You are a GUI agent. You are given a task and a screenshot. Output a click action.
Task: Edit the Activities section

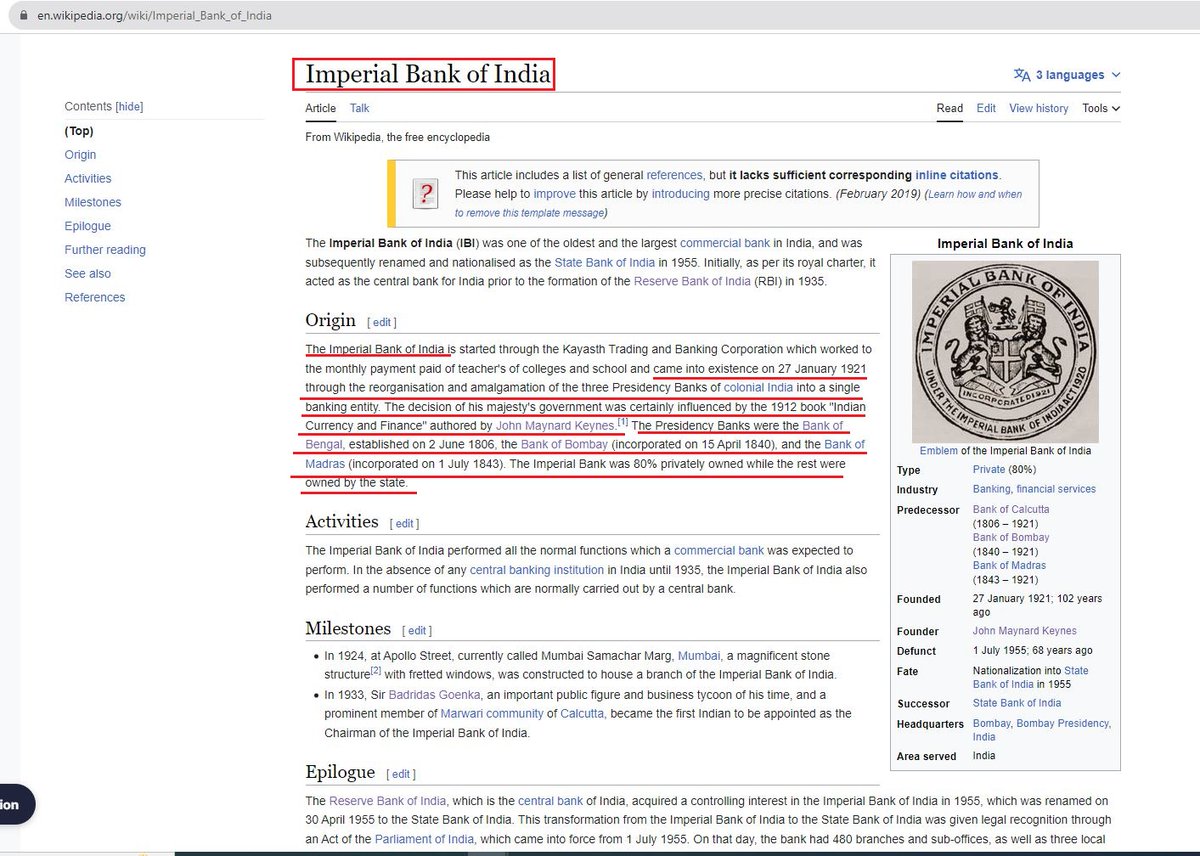[x=404, y=523]
